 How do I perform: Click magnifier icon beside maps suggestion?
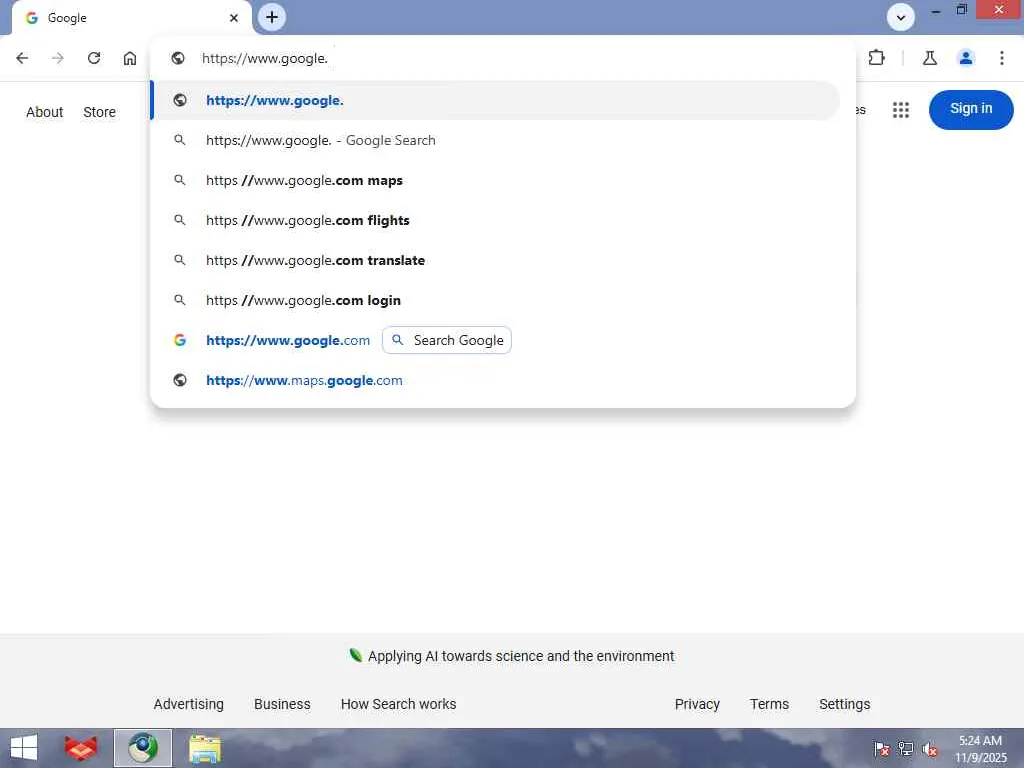click(x=180, y=180)
